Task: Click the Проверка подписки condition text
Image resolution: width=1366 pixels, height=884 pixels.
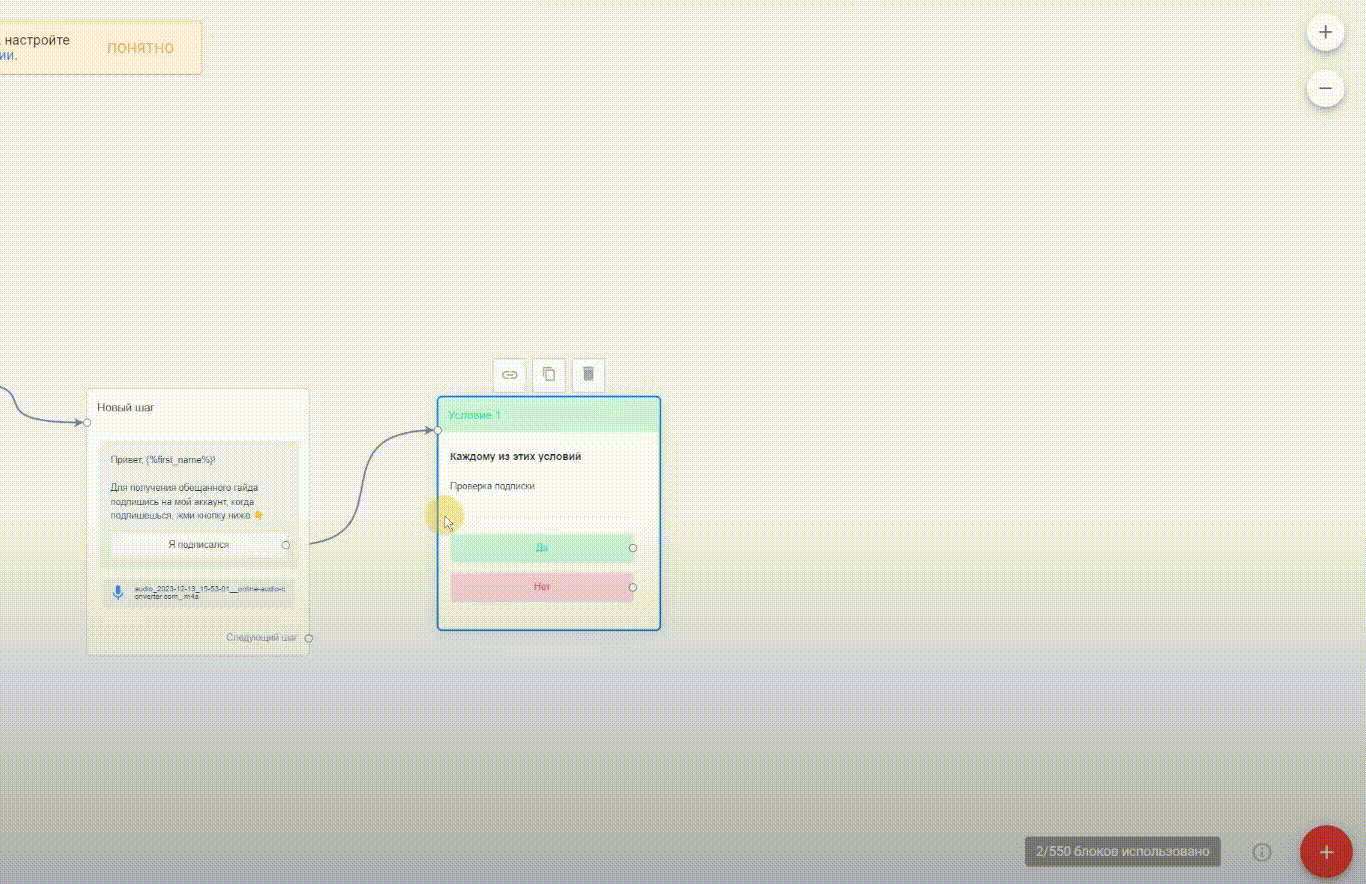Action: tap(492, 486)
